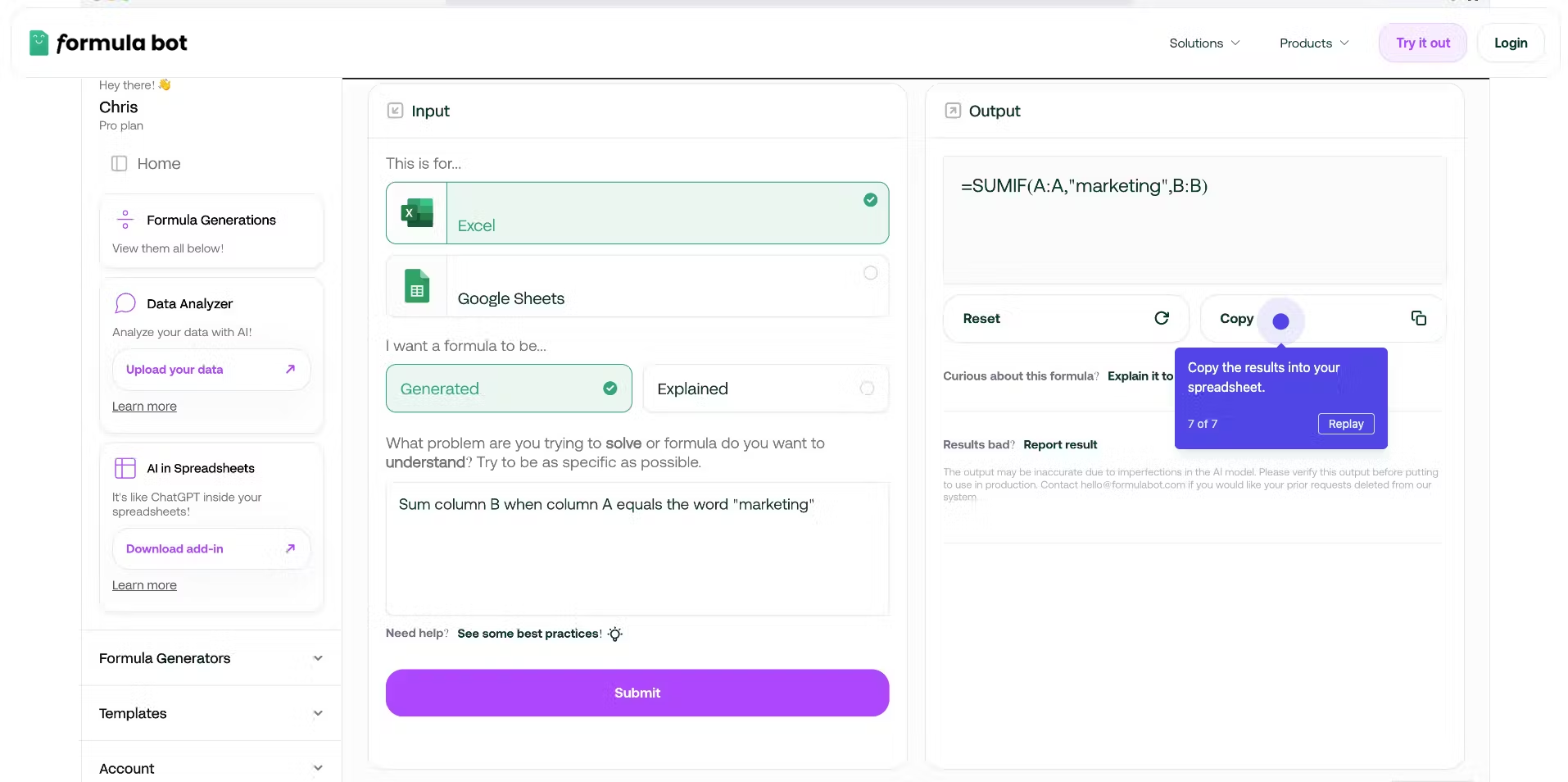This screenshot has width=1568, height=782.
Task: Click the Excel app icon
Action: [417, 213]
